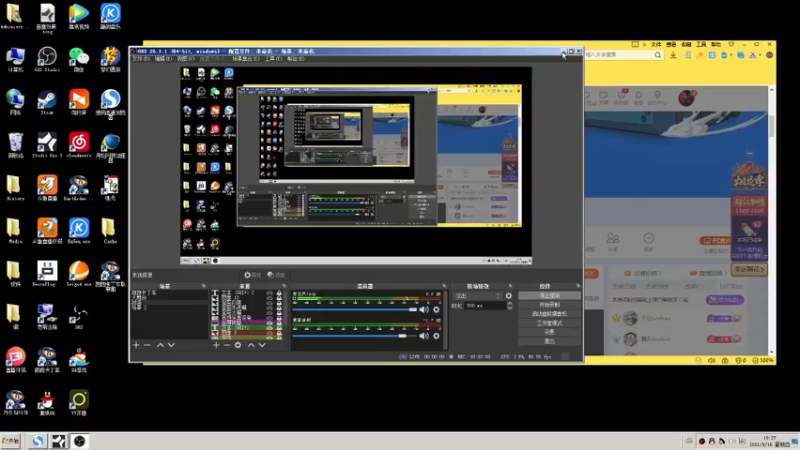800x450 pixels.
Task: Open the user avatar on the browser page
Action: coord(687,98)
